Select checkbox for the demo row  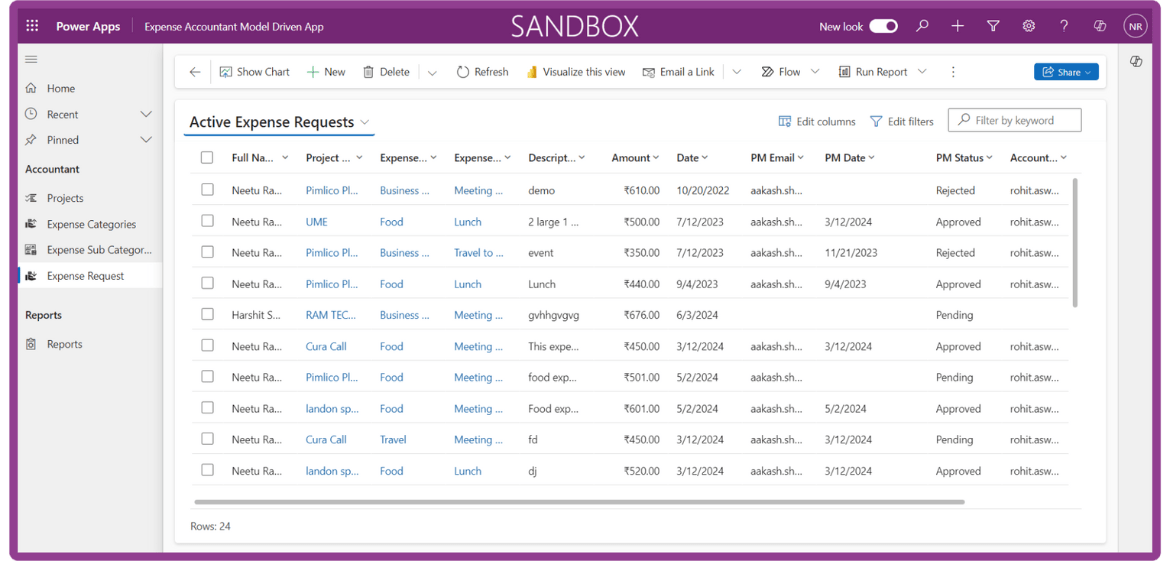coord(207,189)
